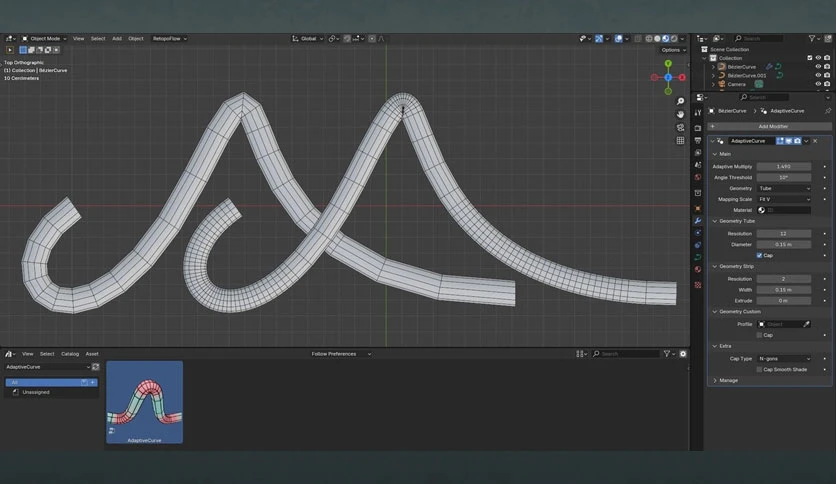This screenshot has width=836, height=484.
Task: Enable Cap checkbox under Geometry Custom
Action: [x=759, y=335]
